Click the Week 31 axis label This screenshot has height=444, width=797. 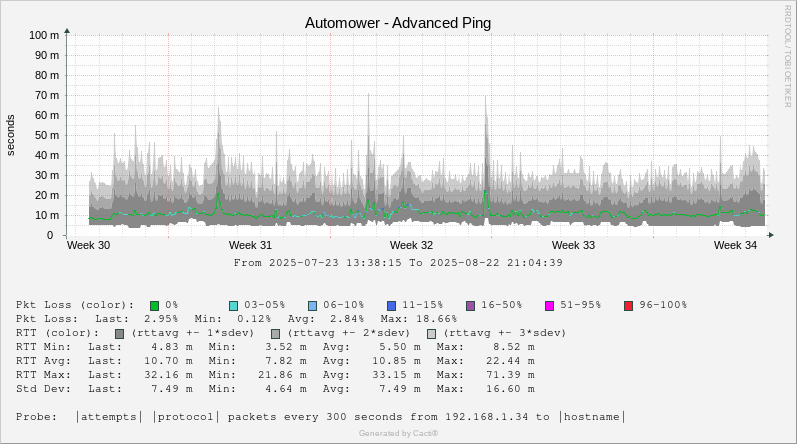pyautogui.click(x=250, y=245)
